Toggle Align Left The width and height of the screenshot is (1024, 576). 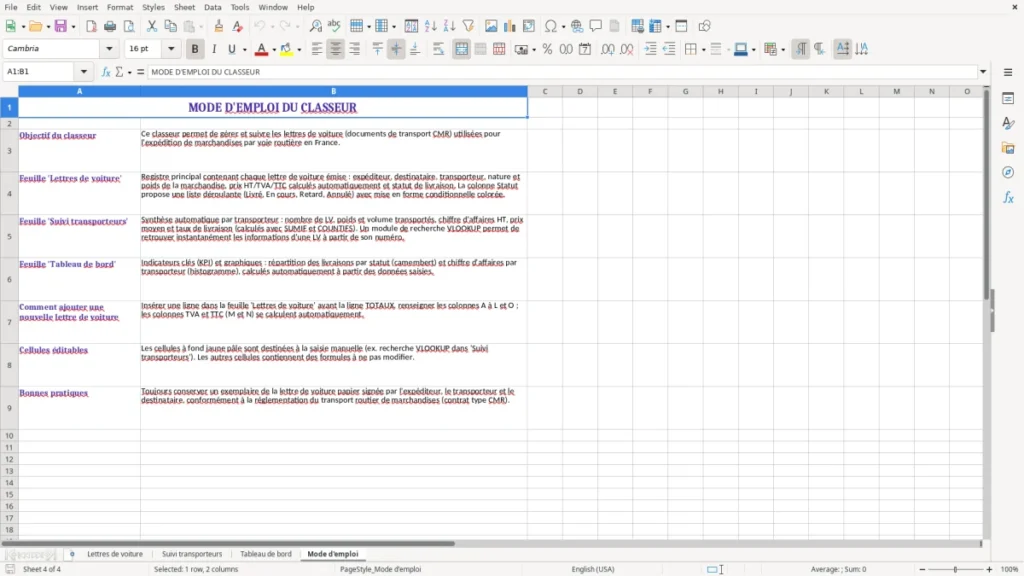click(x=317, y=49)
